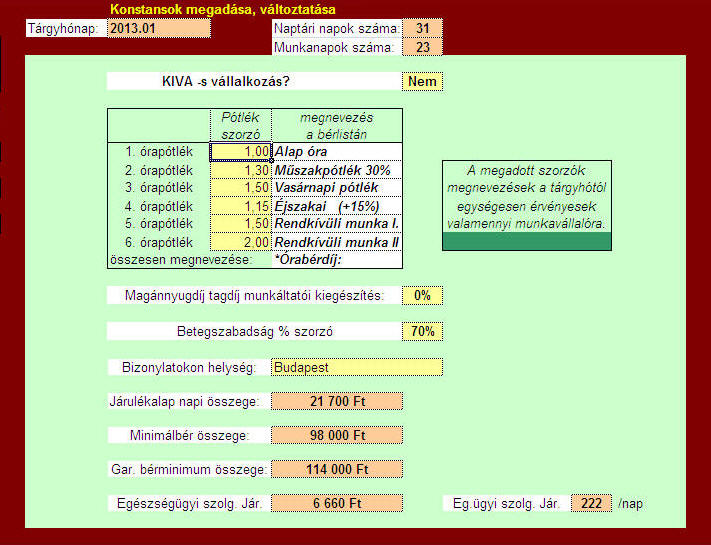Click the Budapest helység field
Image resolution: width=711 pixels, height=545 pixels.
coord(357,367)
